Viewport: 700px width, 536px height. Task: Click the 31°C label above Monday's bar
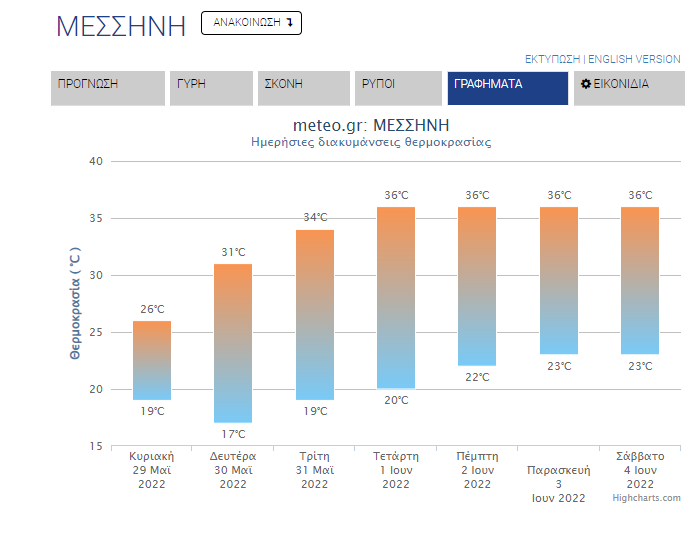(x=233, y=252)
